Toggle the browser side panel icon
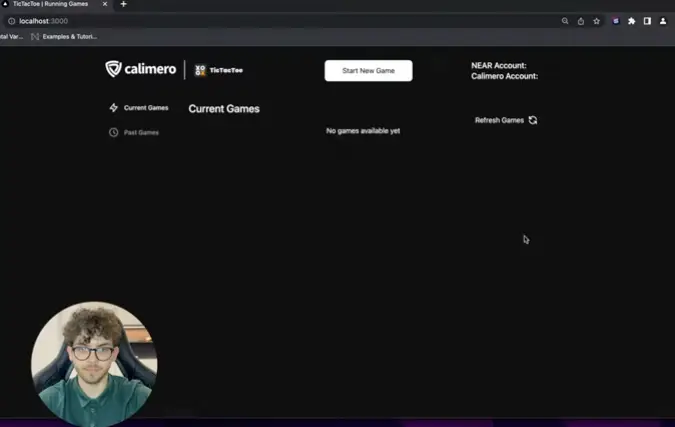This screenshot has width=675, height=427. (647, 21)
